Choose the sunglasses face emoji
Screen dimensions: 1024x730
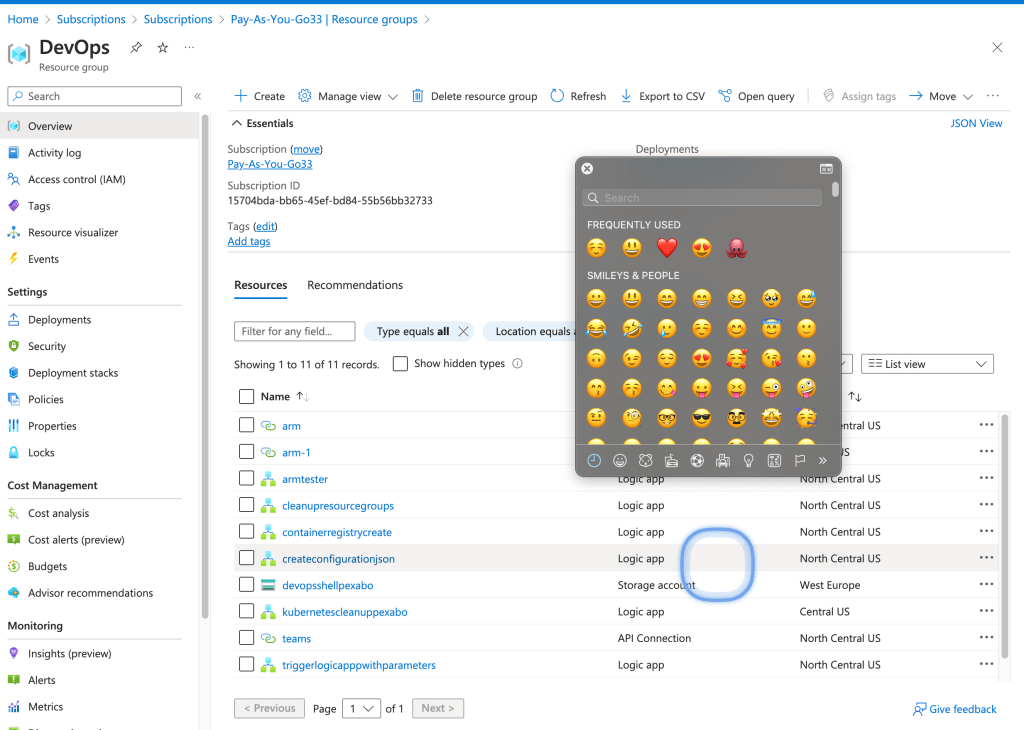701,417
